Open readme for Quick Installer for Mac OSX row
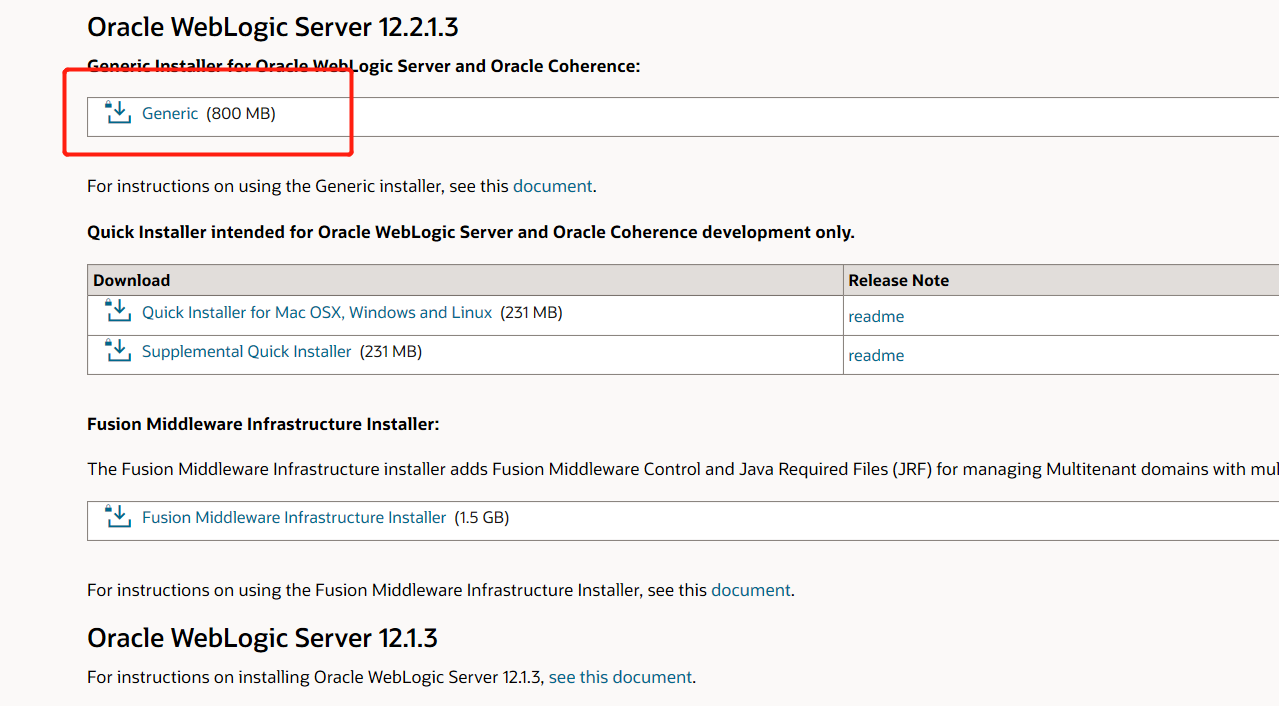The width and height of the screenshot is (1279, 706). pyautogui.click(x=876, y=317)
